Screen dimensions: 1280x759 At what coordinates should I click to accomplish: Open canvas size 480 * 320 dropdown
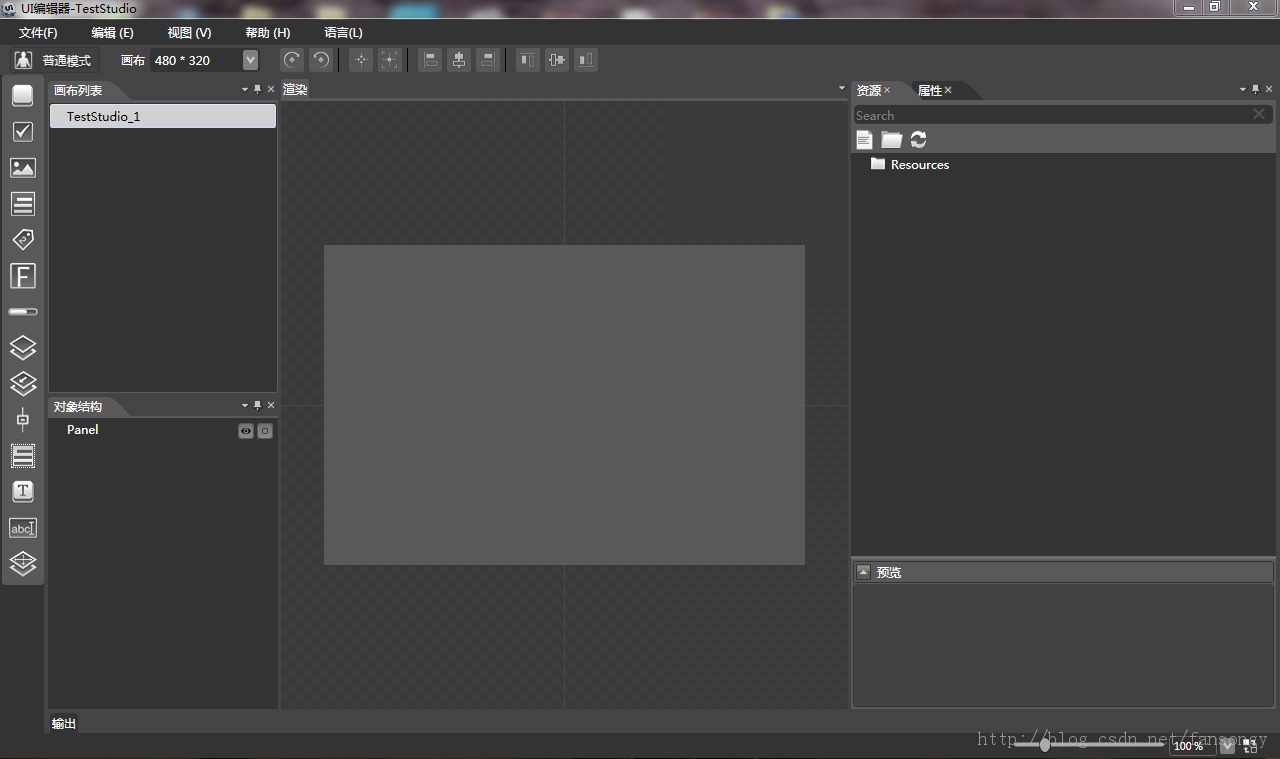pos(250,60)
